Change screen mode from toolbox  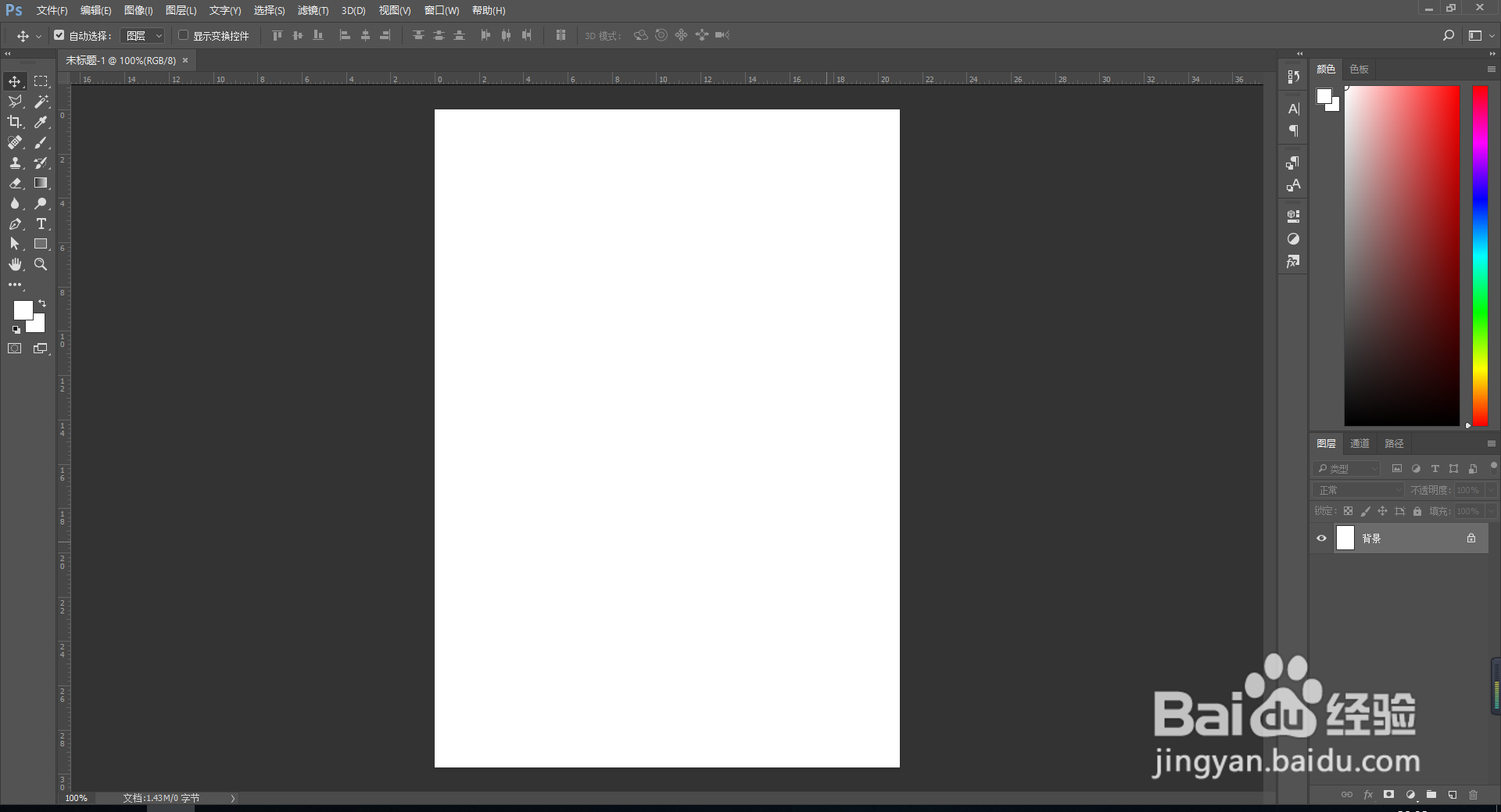pyautogui.click(x=41, y=349)
